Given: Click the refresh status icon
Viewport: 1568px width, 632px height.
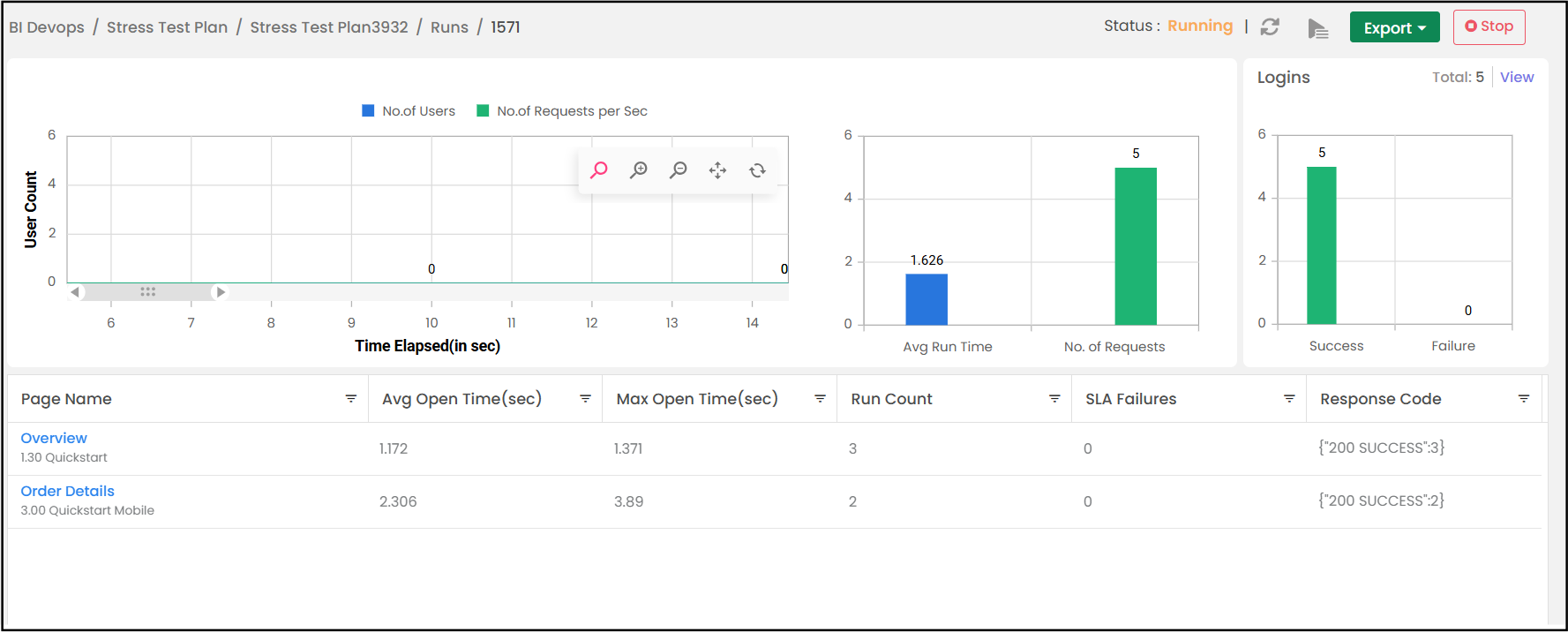Looking at the screenshot, I should click(x=1270, y=27).
